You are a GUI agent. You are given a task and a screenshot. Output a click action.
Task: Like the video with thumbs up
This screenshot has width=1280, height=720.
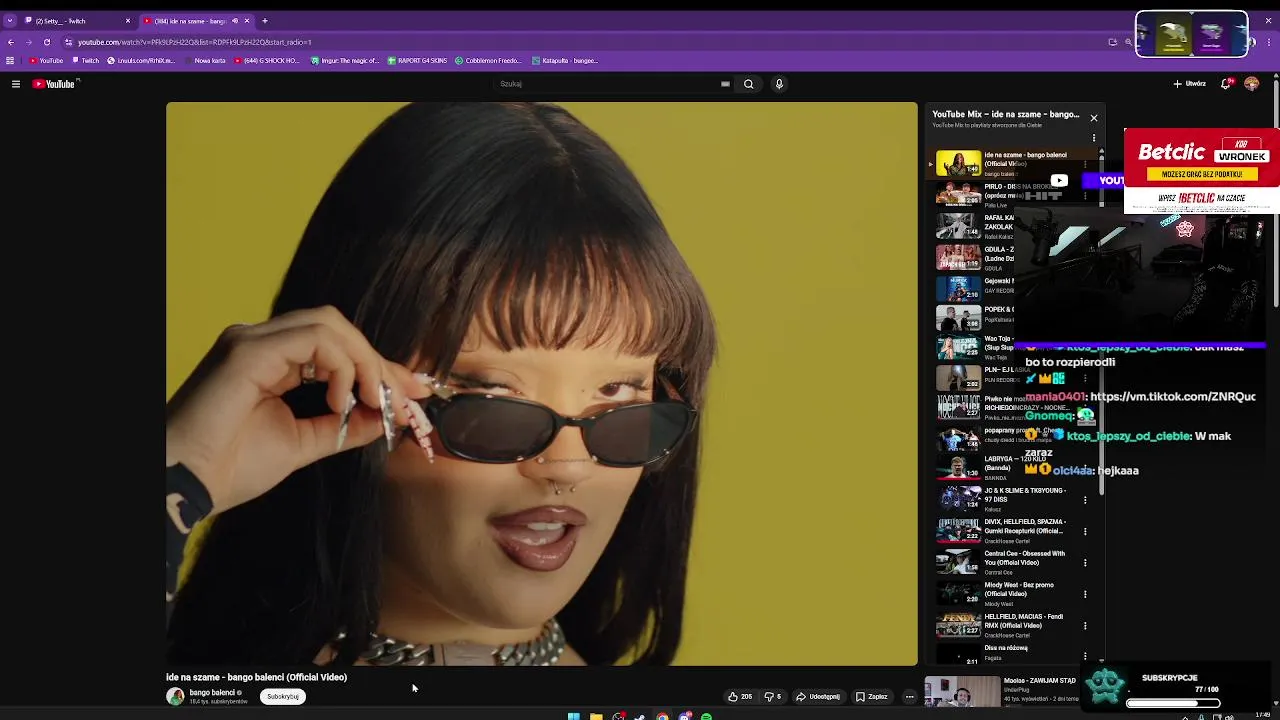(740, 697)
